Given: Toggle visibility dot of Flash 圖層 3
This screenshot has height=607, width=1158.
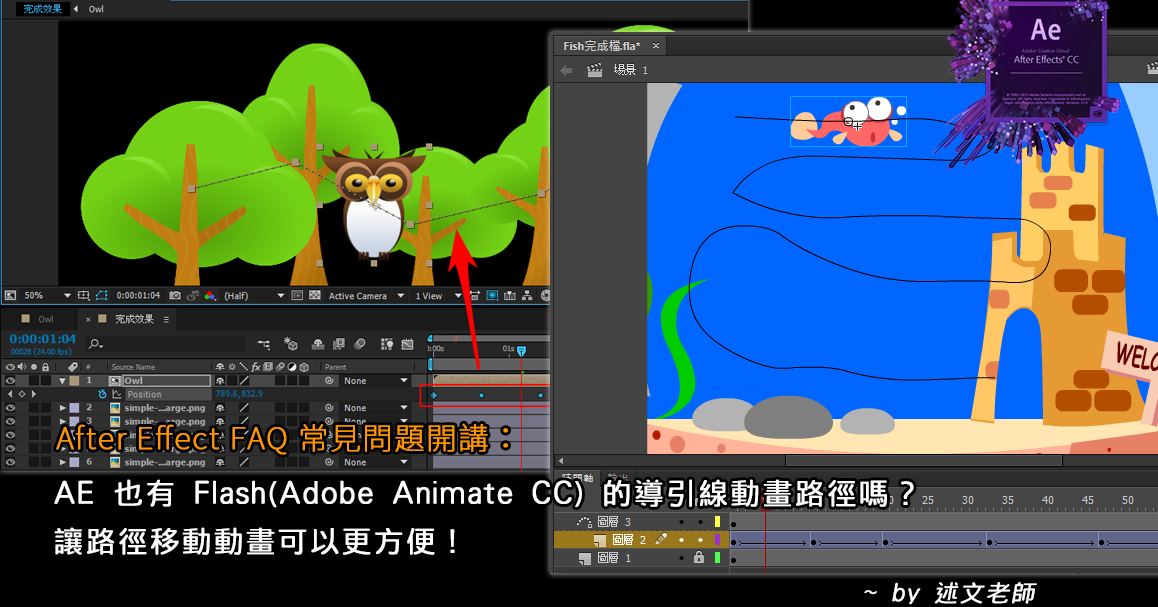Looking at the screenshot, I should (x=682, y=522).
